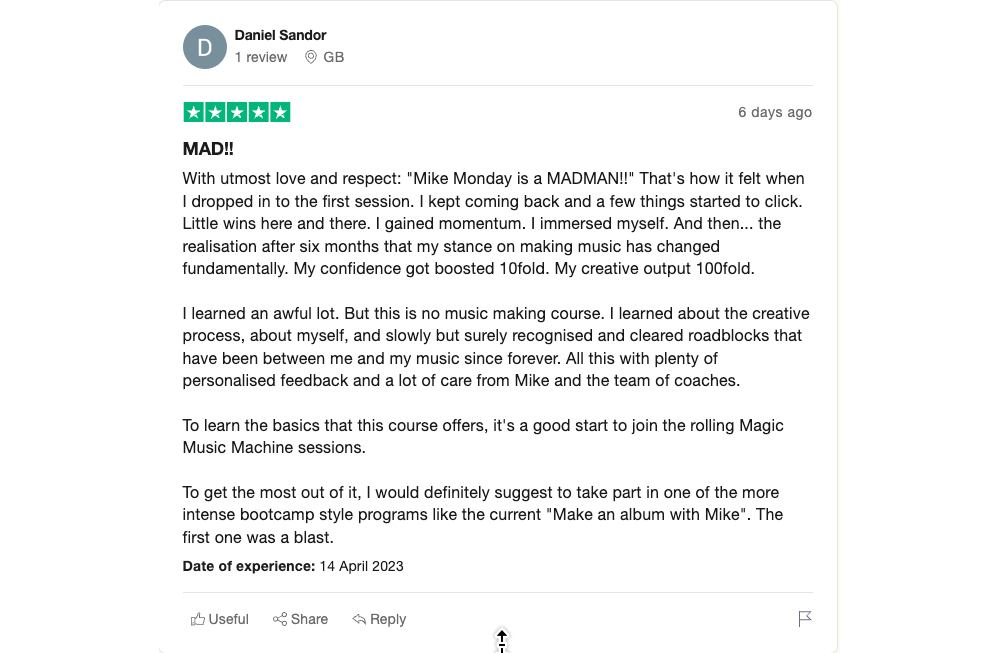This screenshot has height=653, width=1000.
Task: Click the location pin icon
Action: 311,58
